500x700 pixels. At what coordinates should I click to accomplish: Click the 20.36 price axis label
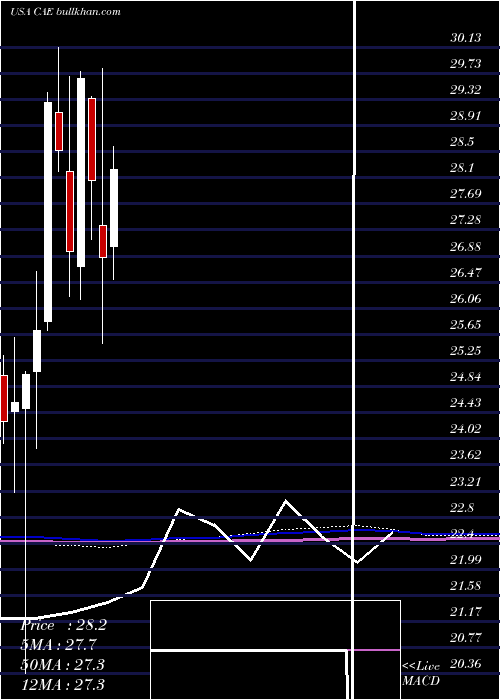tap(466, 664)
